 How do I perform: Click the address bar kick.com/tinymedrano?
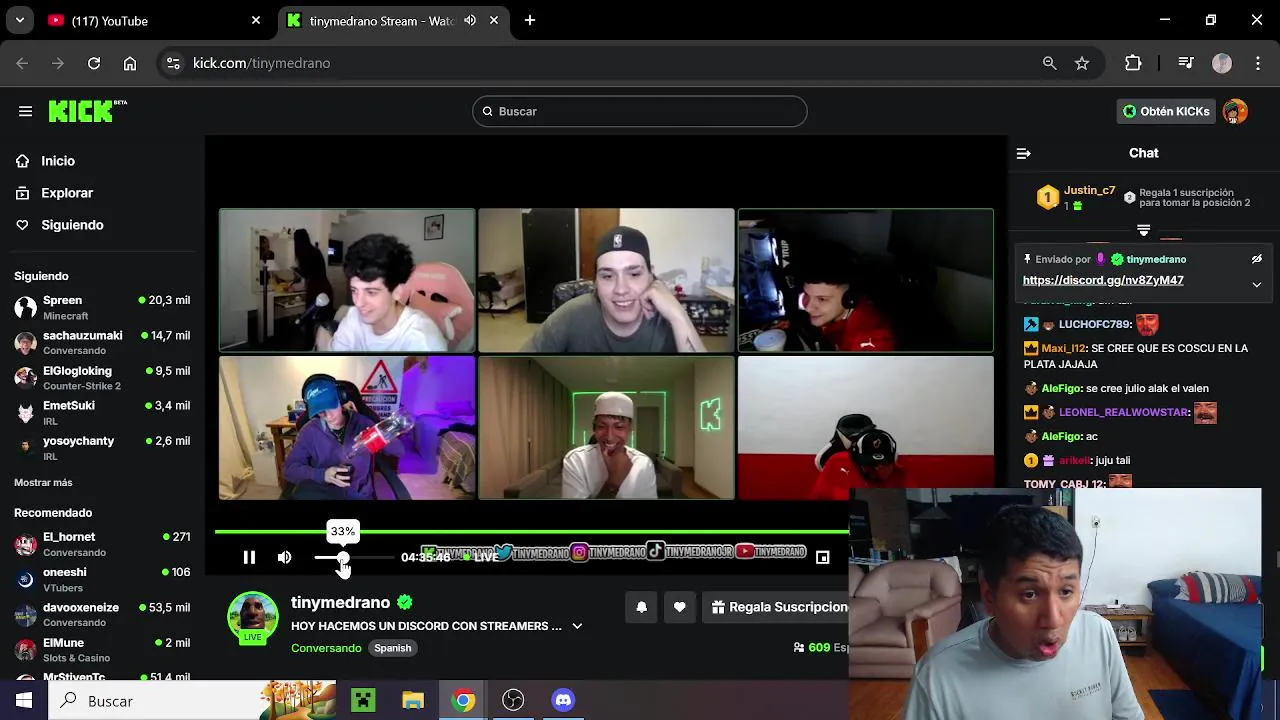(x=261, y=63)
